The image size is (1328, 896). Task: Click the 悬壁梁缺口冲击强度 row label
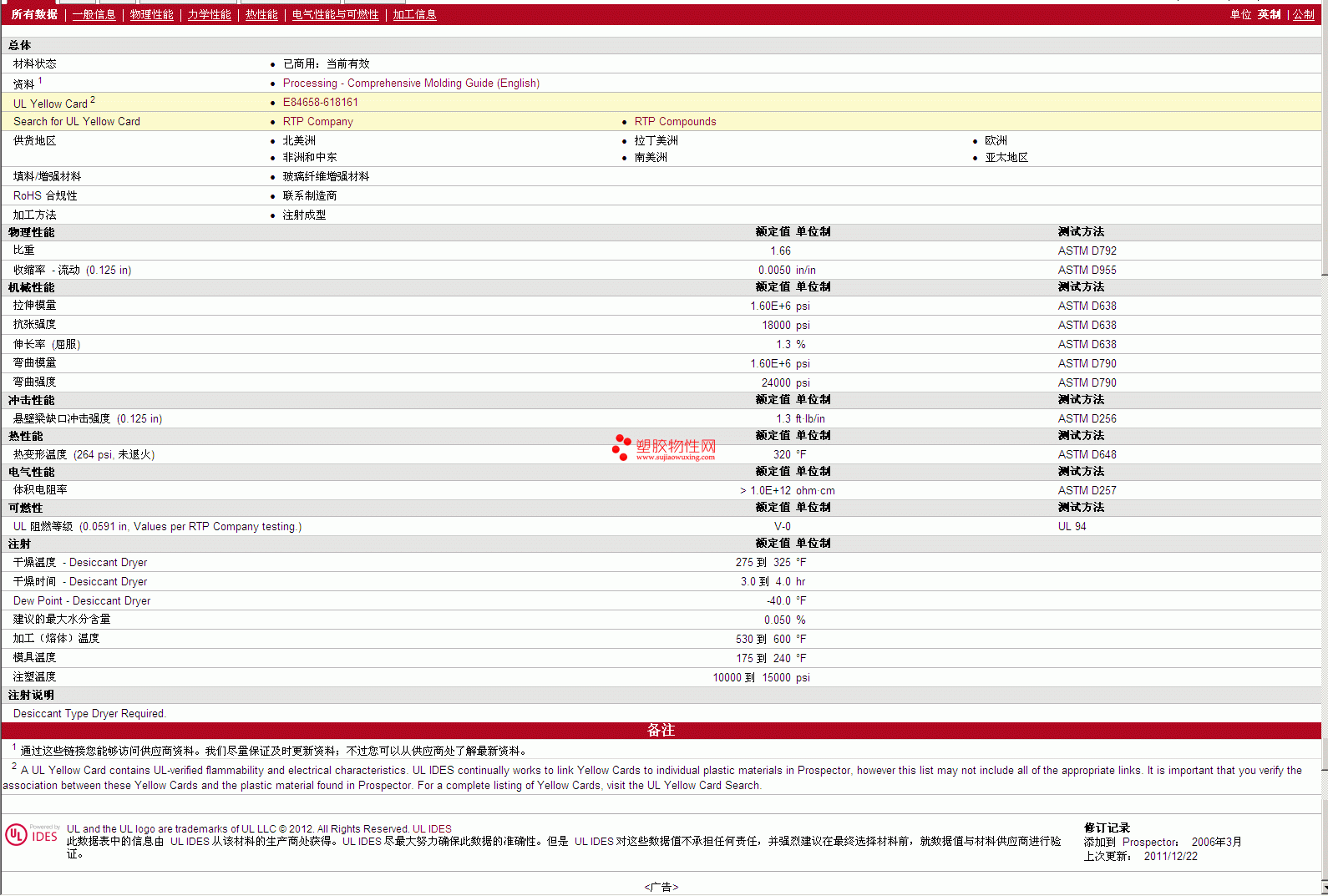point(88,418)
